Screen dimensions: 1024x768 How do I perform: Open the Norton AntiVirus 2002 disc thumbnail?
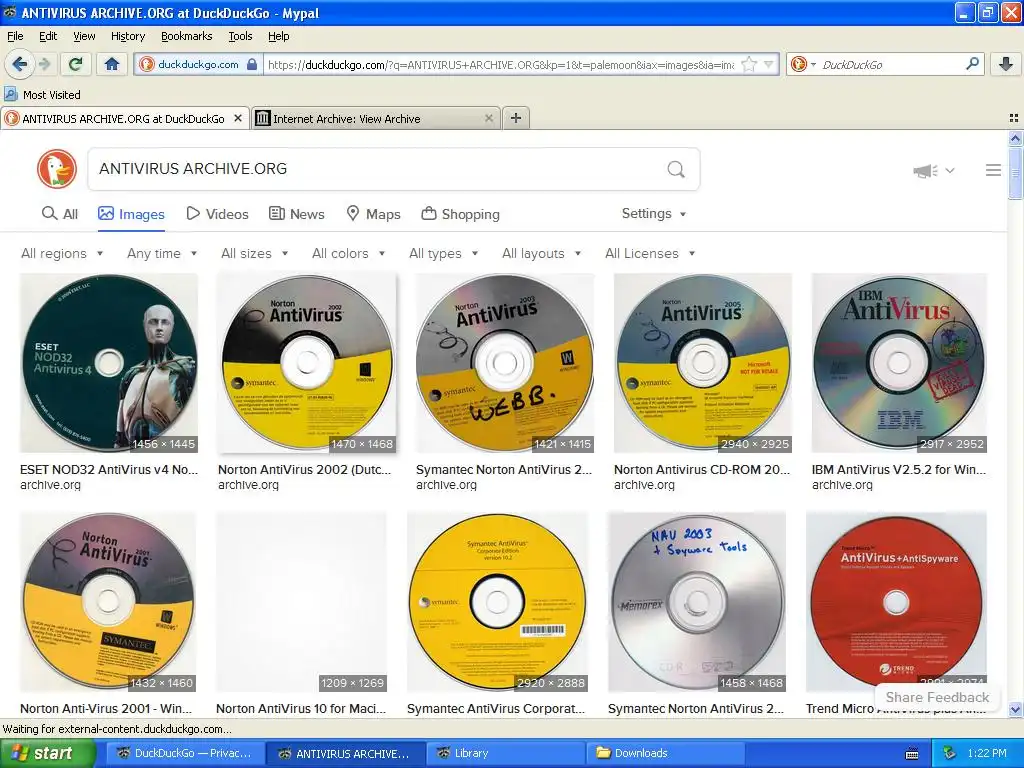tap(307, 363)
